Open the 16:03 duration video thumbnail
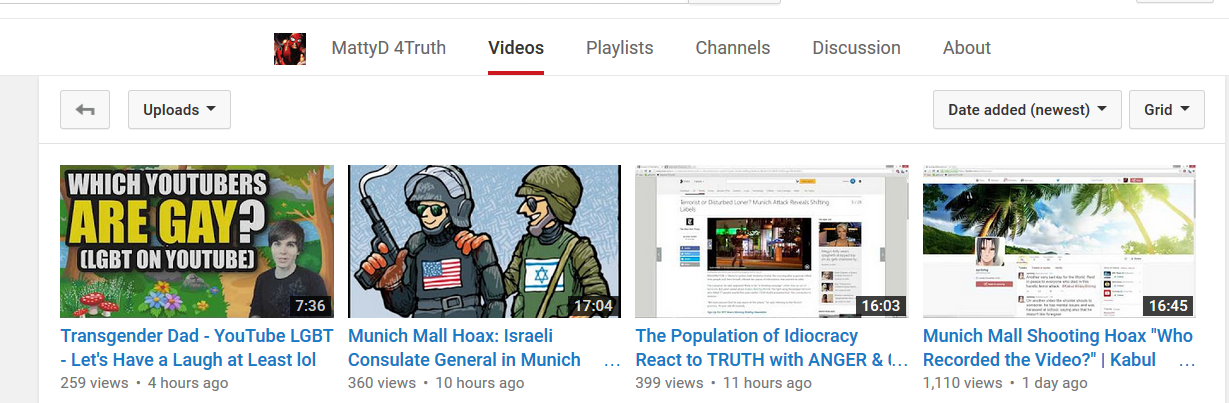 tap(772, 241)
